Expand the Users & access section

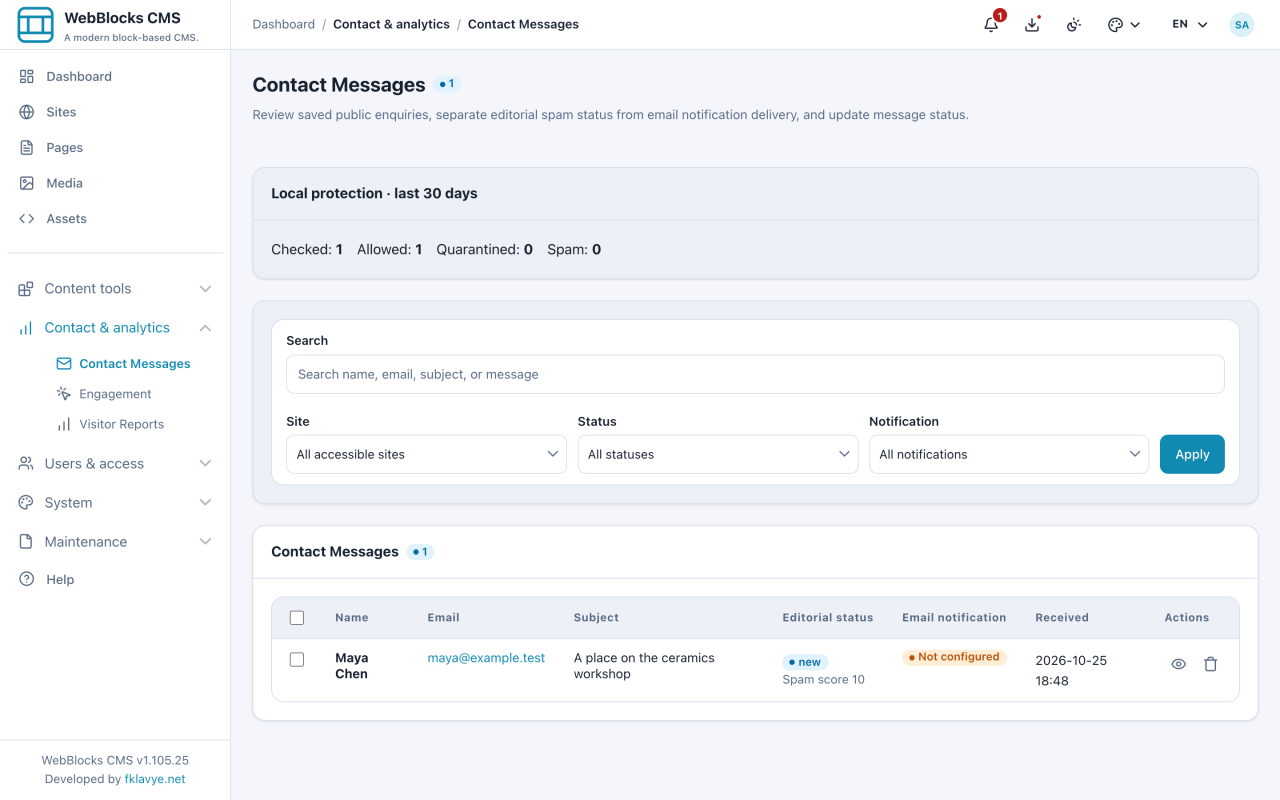pyautogui.click(x=115, y=463)
